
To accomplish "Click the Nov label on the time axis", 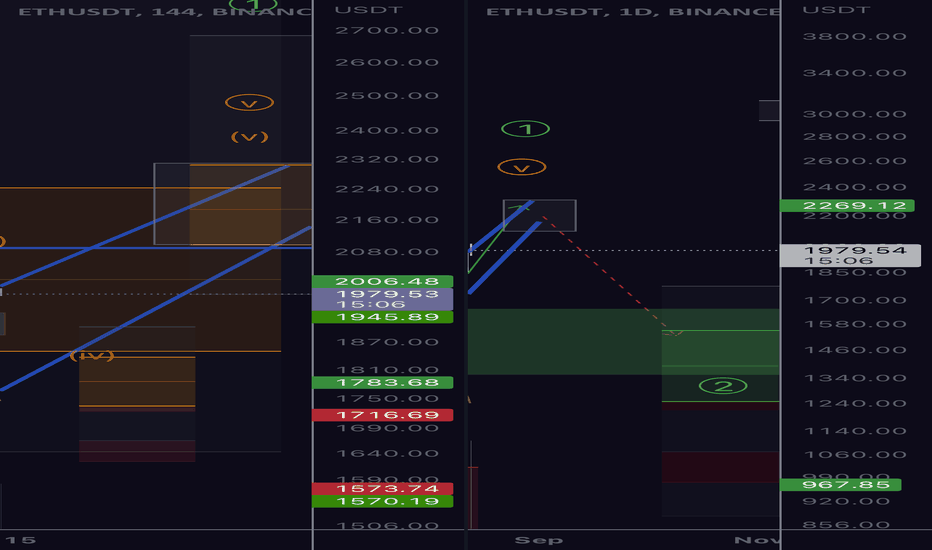I will (x=757, y=540).
